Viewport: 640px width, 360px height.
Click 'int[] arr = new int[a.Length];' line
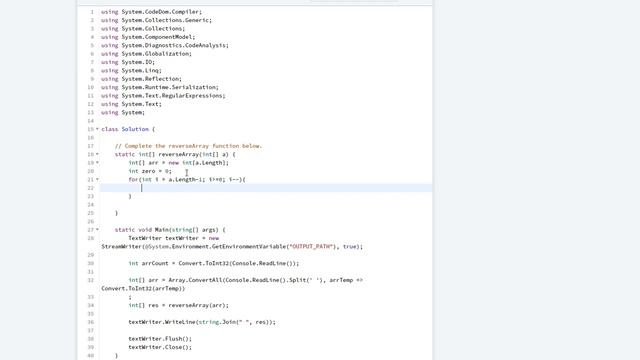(x=179, y=162)
